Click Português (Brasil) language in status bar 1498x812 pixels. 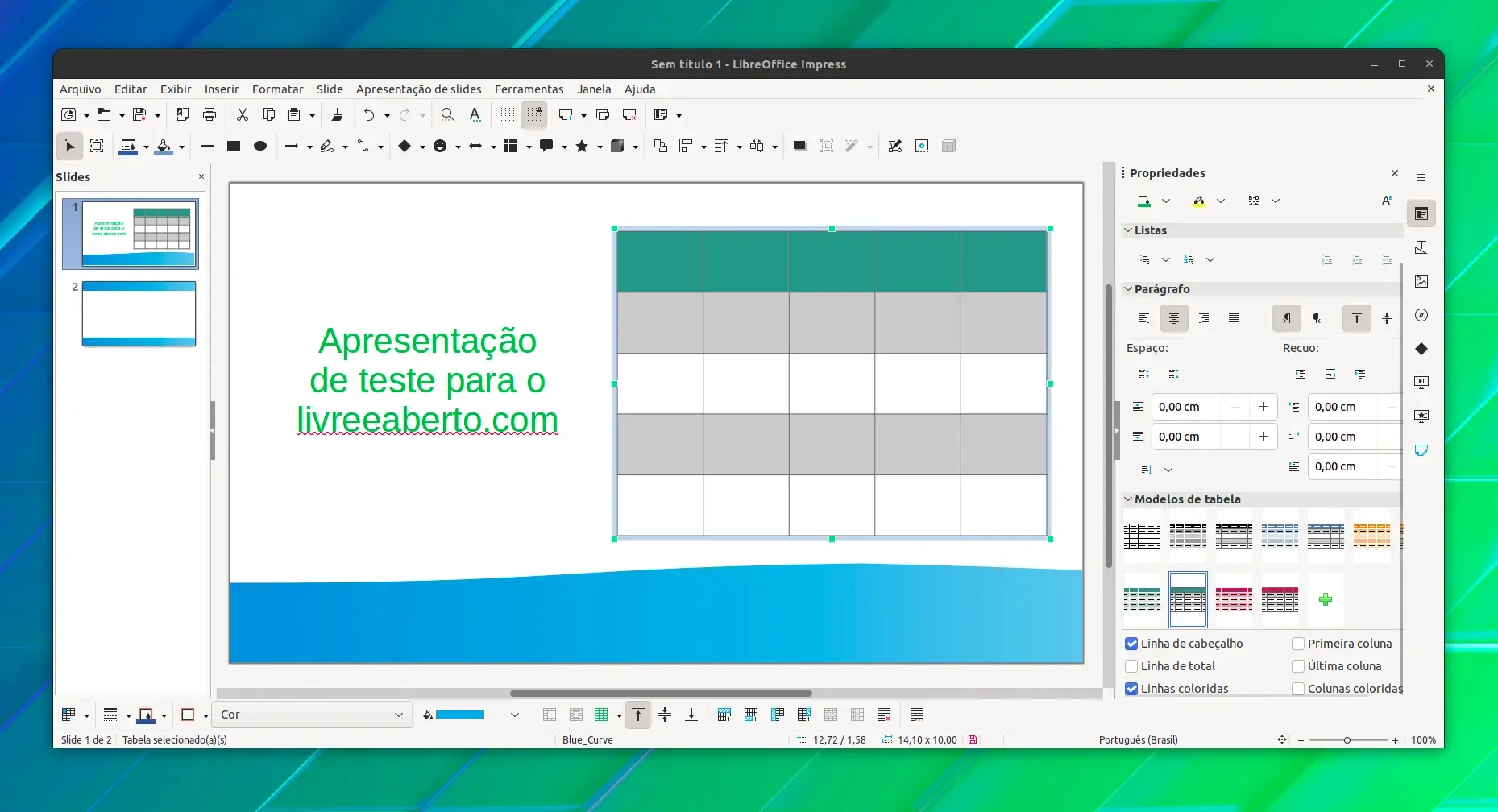click(x=1138, y=739)
